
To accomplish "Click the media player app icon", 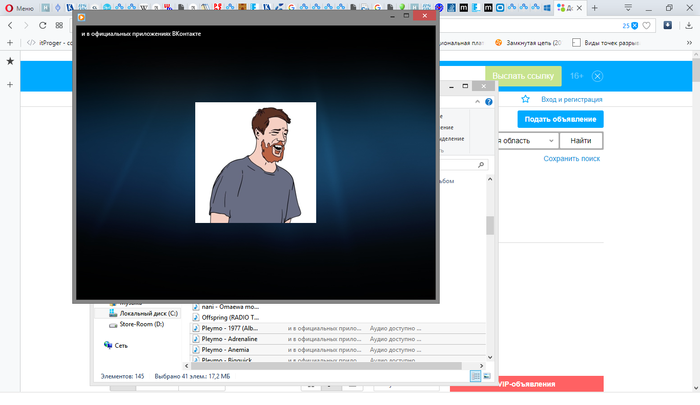I will pyautogui.click(x=81, y=17).
